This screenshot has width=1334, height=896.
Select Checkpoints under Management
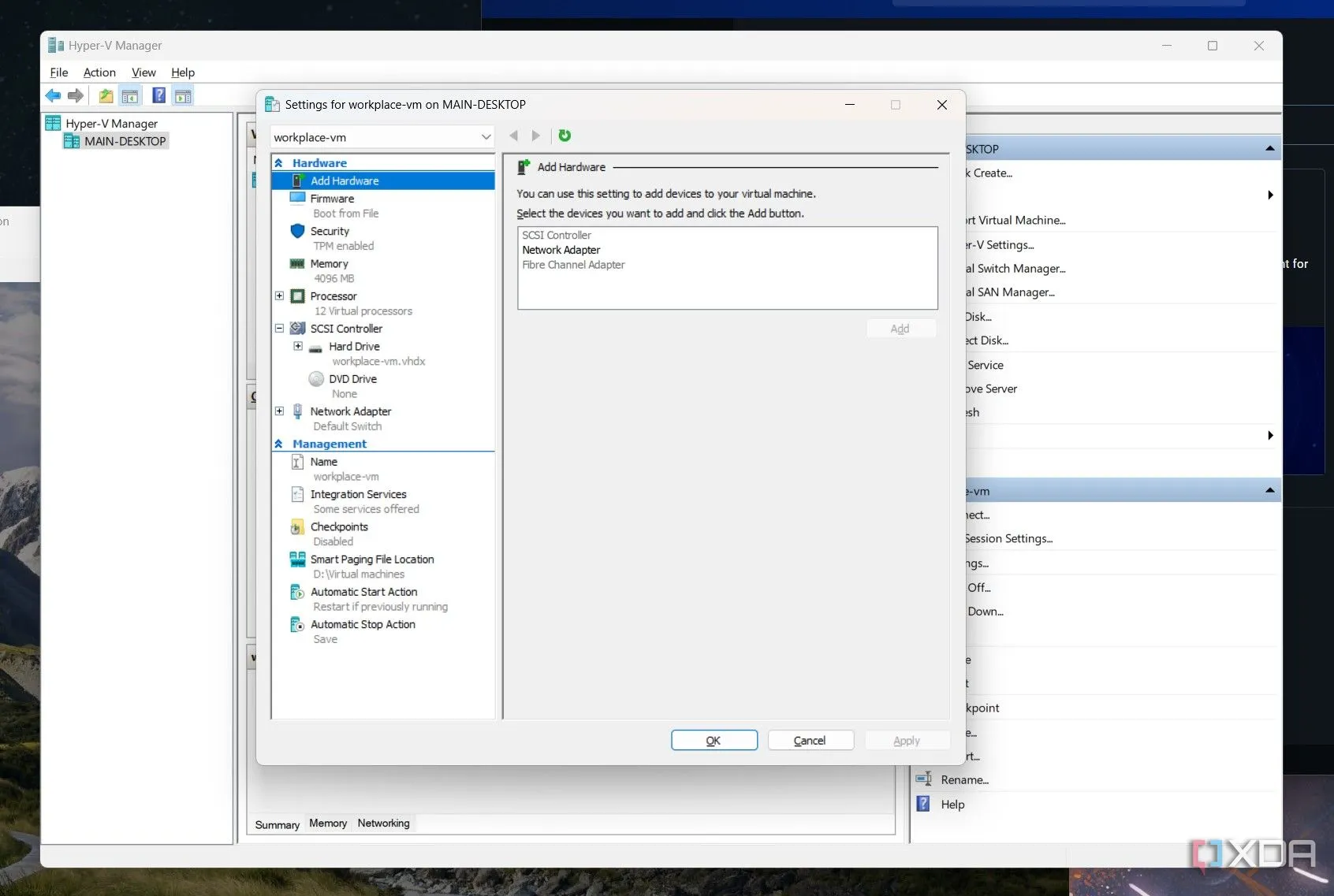[338, 526]
